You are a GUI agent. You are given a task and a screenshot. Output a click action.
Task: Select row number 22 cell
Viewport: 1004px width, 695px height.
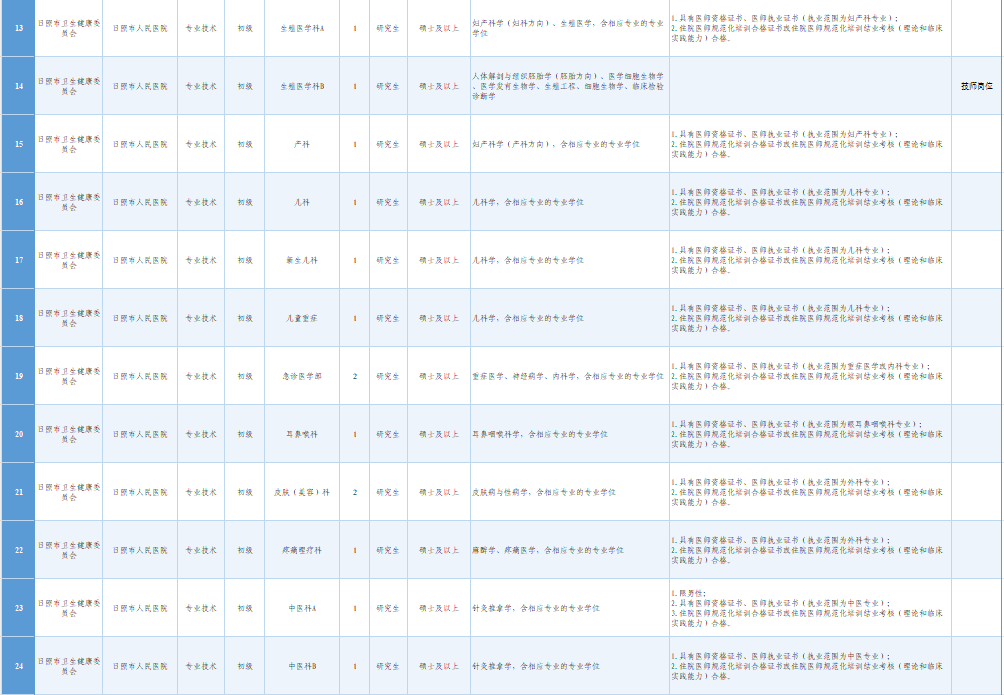[x=19, y=550]
